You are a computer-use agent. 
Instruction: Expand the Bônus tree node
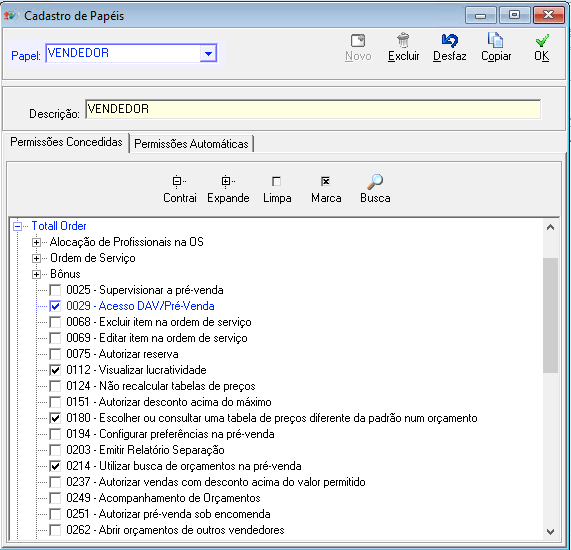point(36,274)
